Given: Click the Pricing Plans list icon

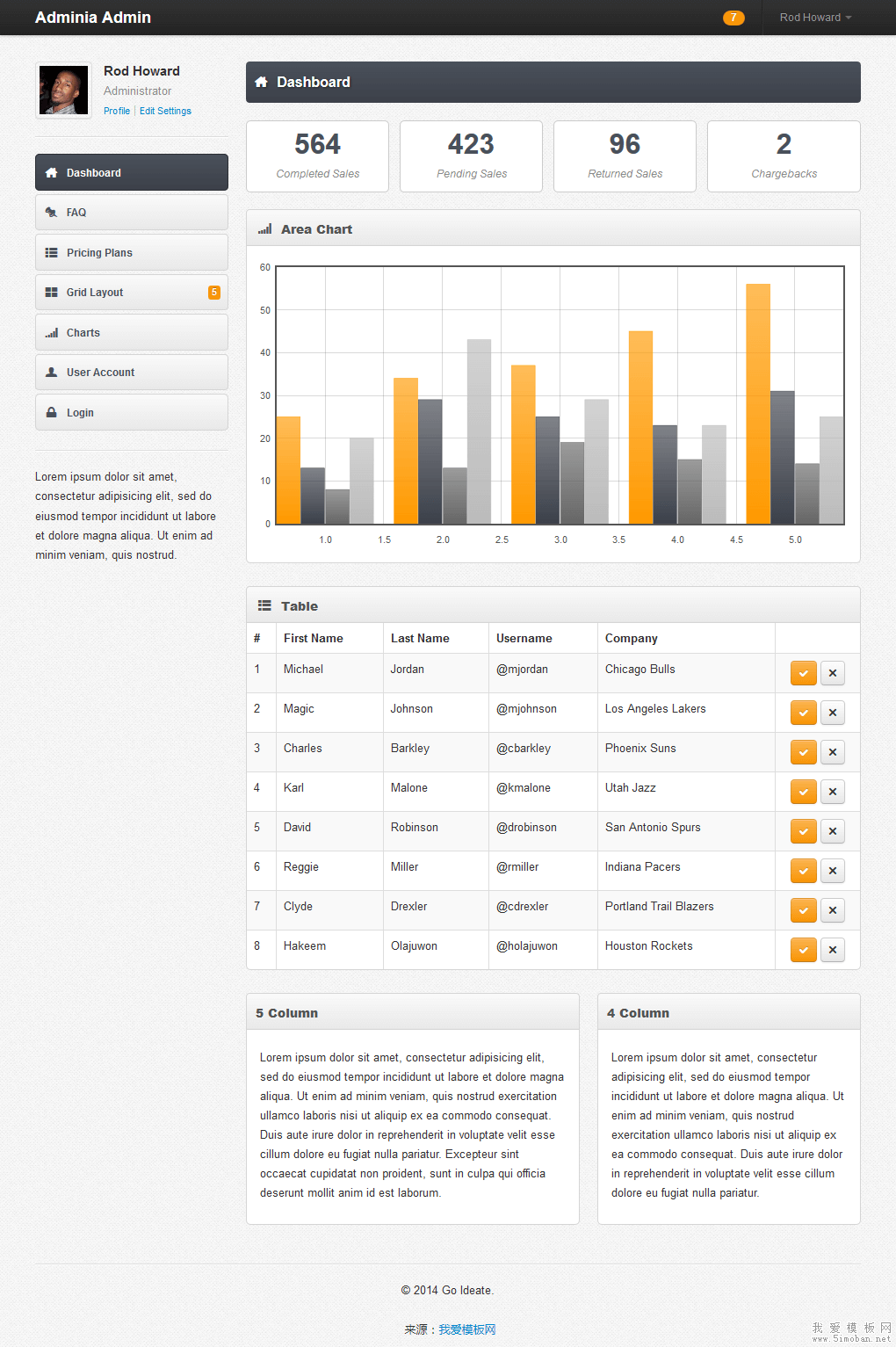Looking at the screenshot, I should 51,253.
